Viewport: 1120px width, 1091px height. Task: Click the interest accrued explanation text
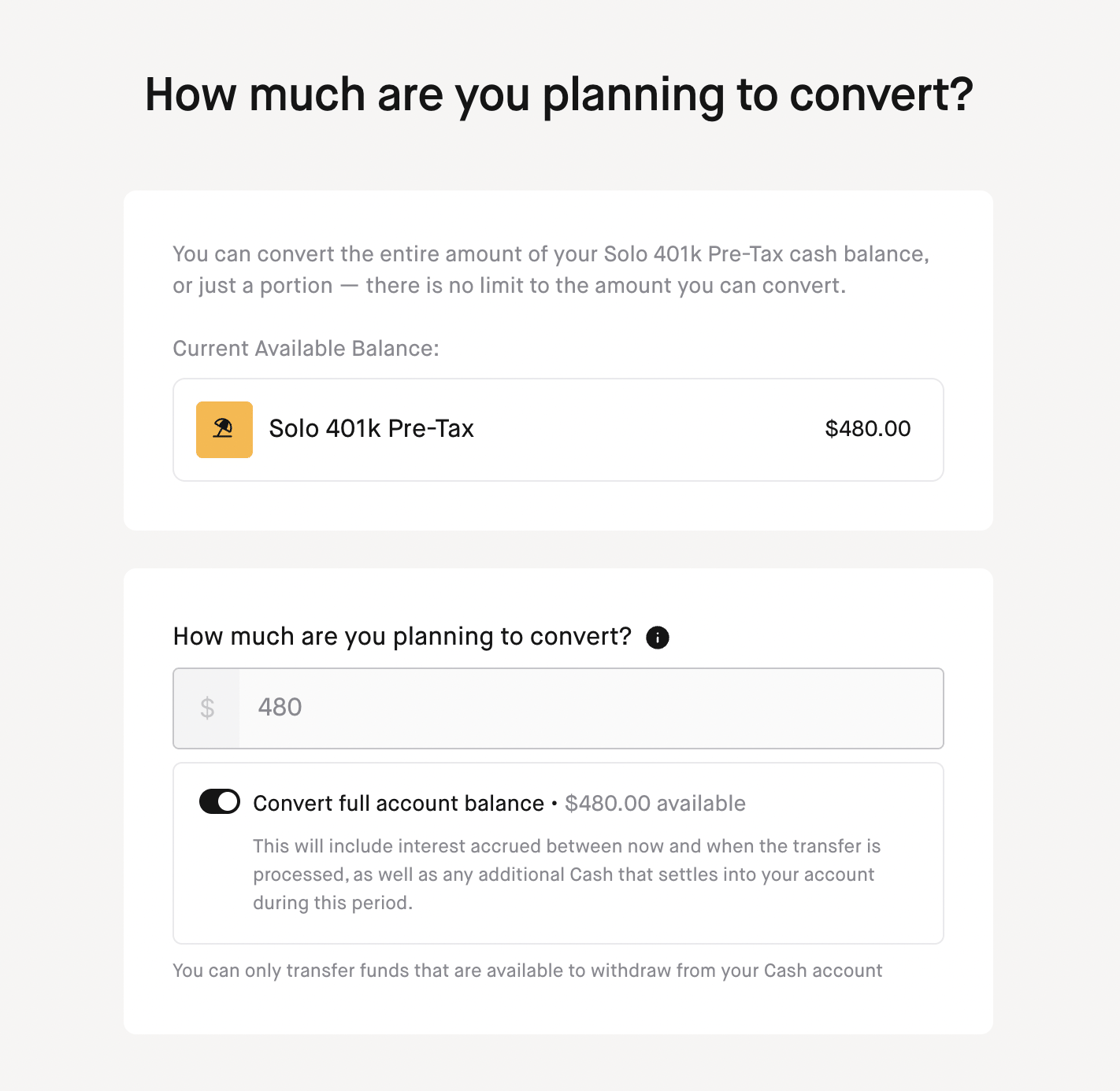coord(566,875)
